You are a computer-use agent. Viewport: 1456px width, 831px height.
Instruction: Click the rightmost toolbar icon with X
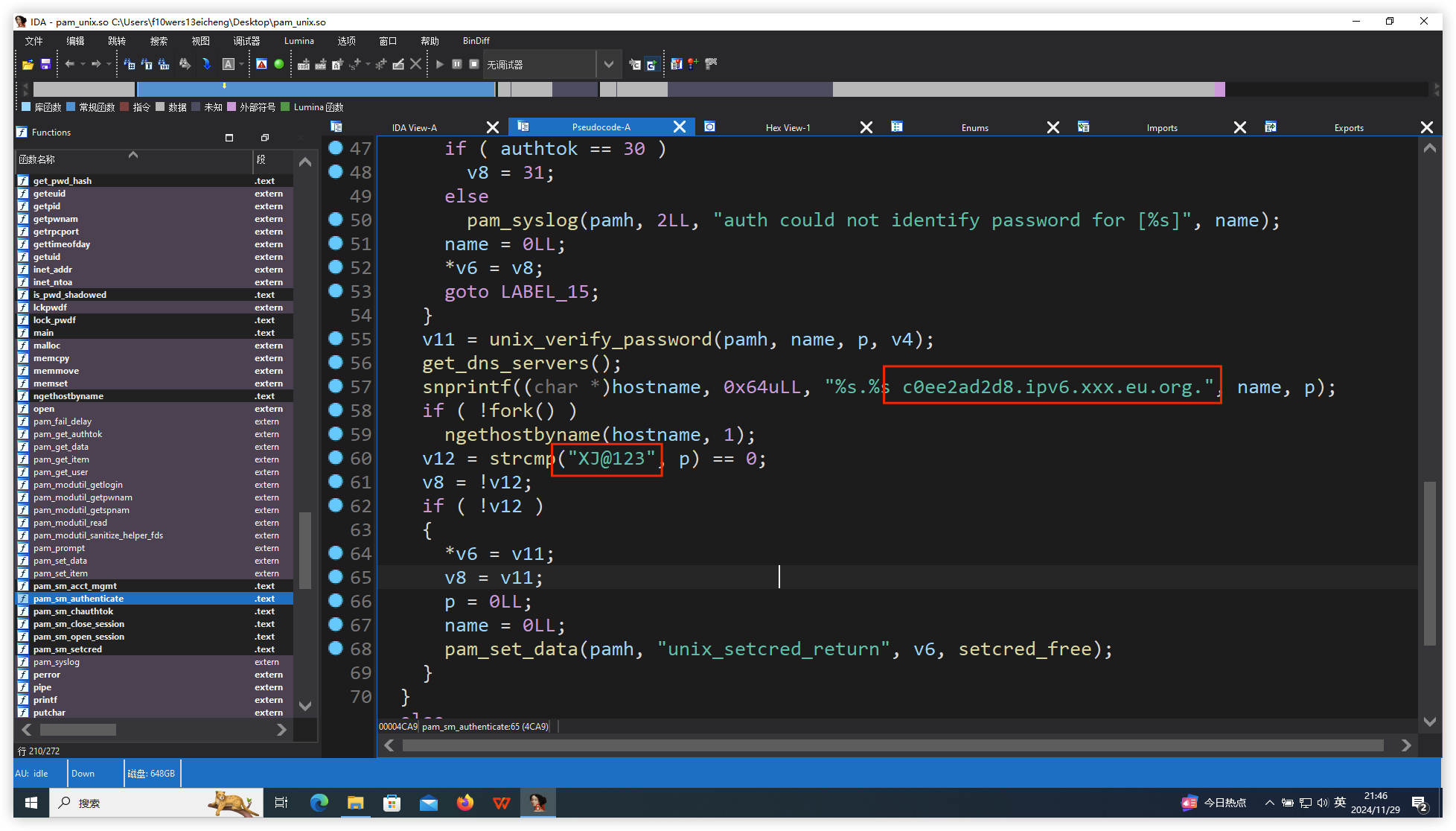click(x=711, y=64)
